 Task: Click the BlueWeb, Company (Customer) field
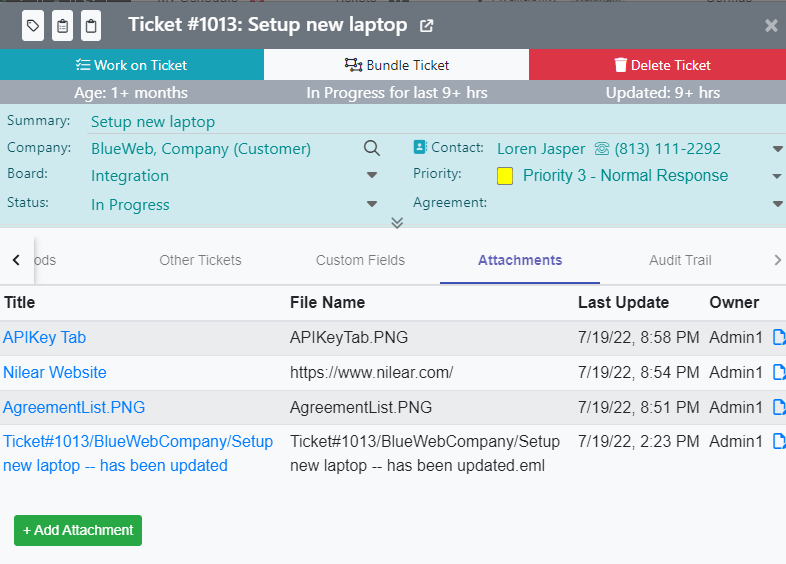coord(201,149)
